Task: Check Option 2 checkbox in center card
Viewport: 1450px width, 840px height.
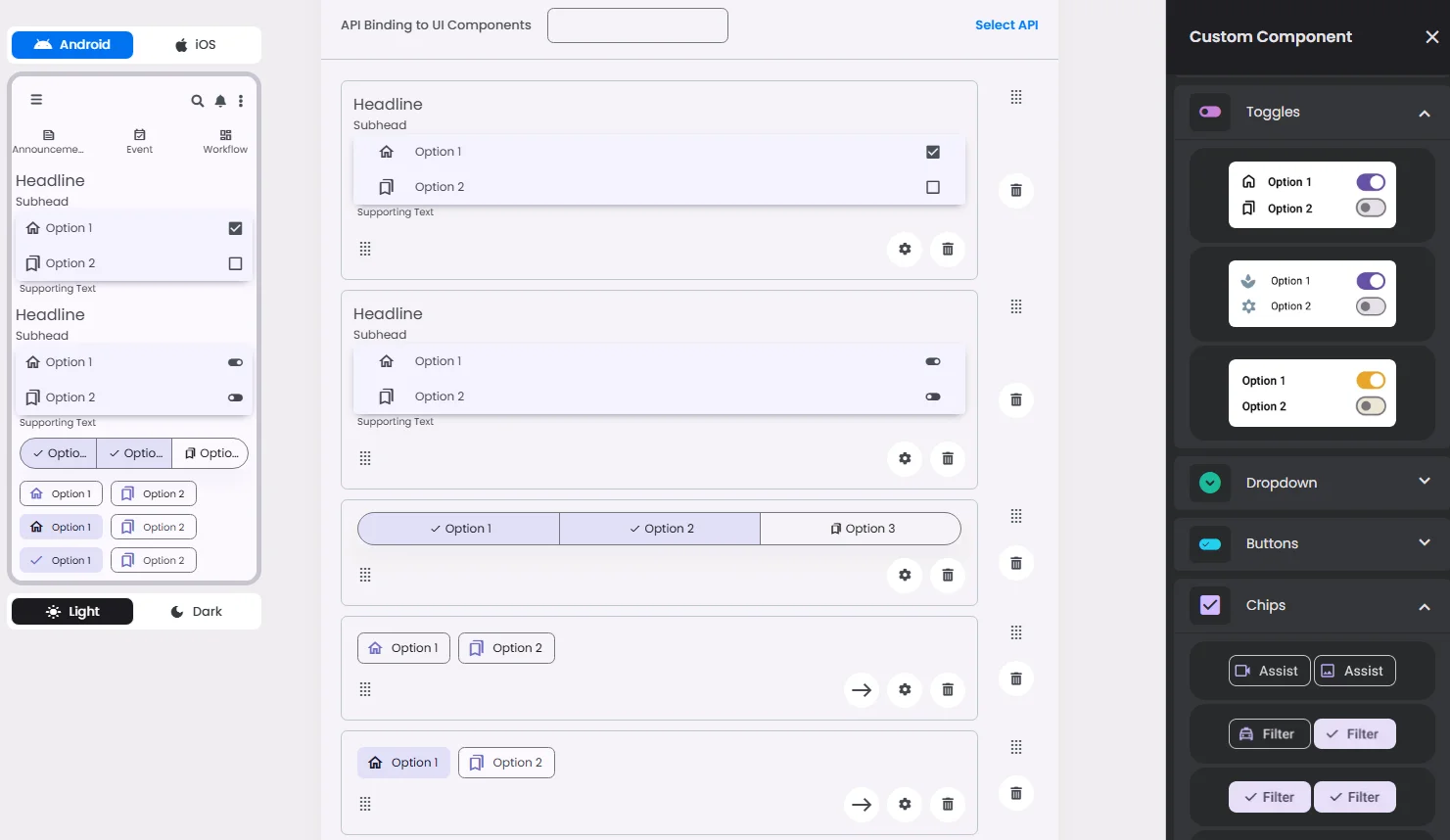Action: coord(933,187)
